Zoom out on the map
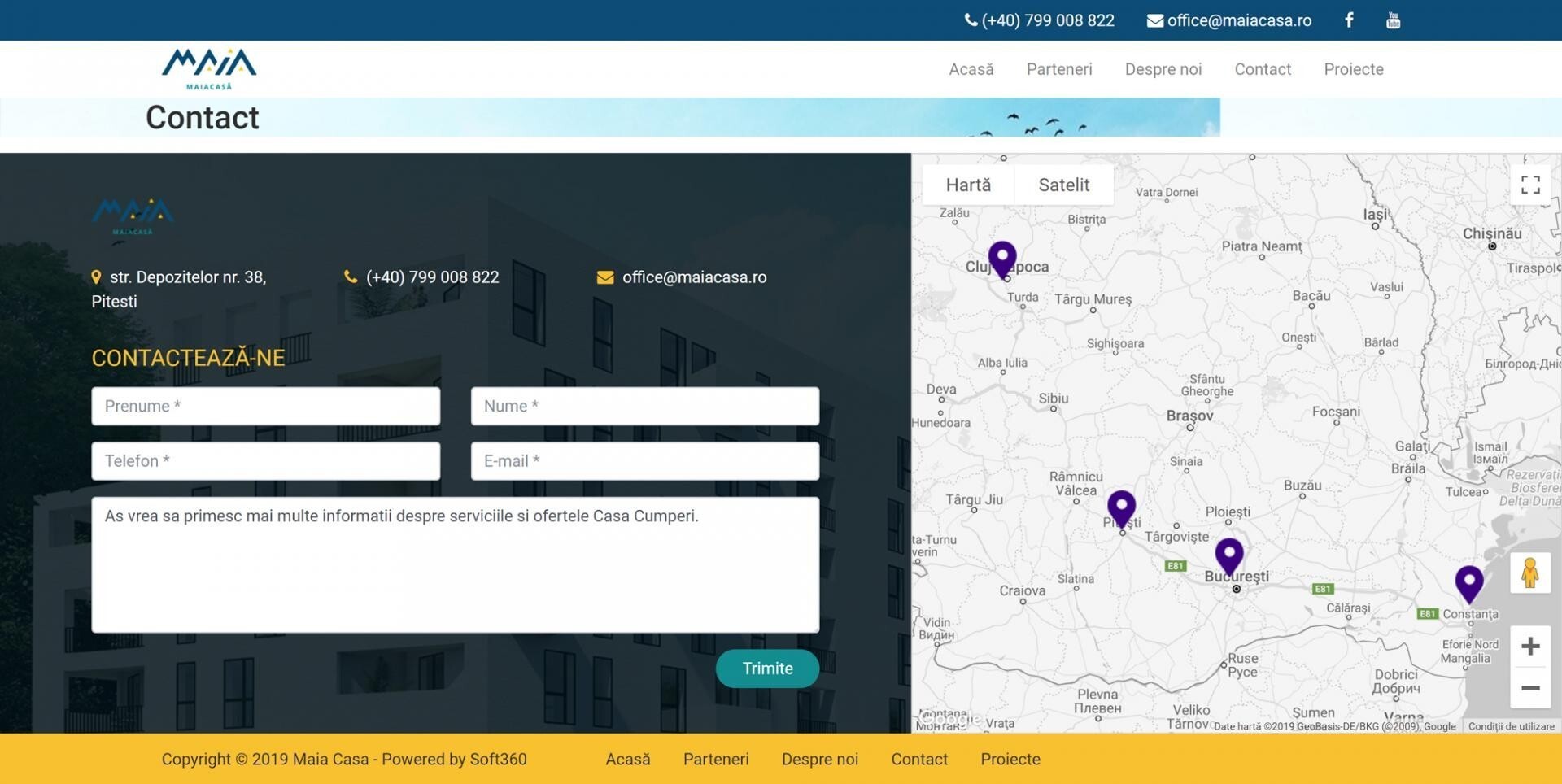This screenshot has width=1562, height=784. click(1529, 688)
